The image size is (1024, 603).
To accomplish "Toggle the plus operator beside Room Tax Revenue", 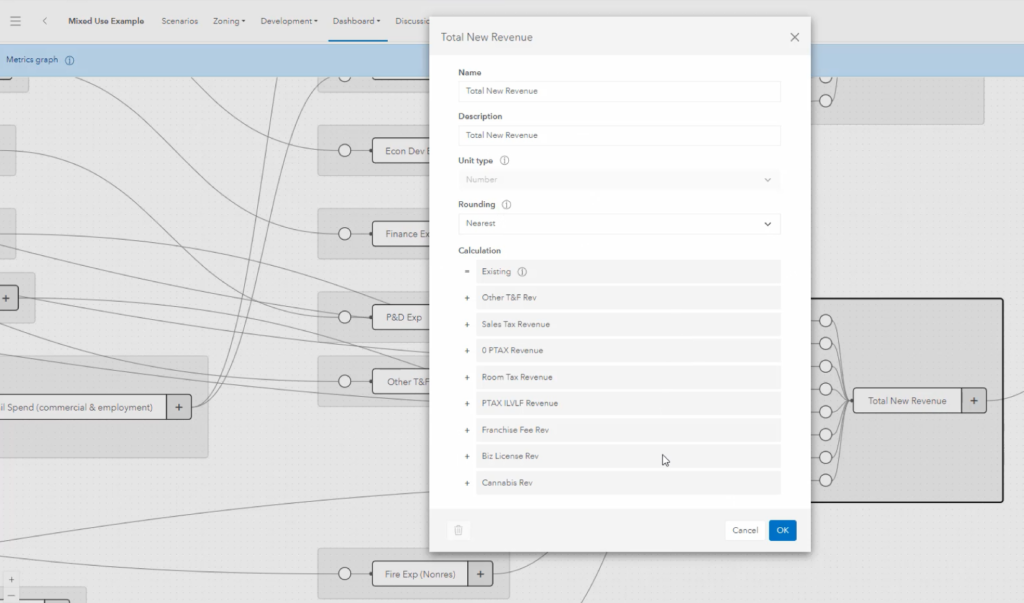I will click(x=467, y=377).
